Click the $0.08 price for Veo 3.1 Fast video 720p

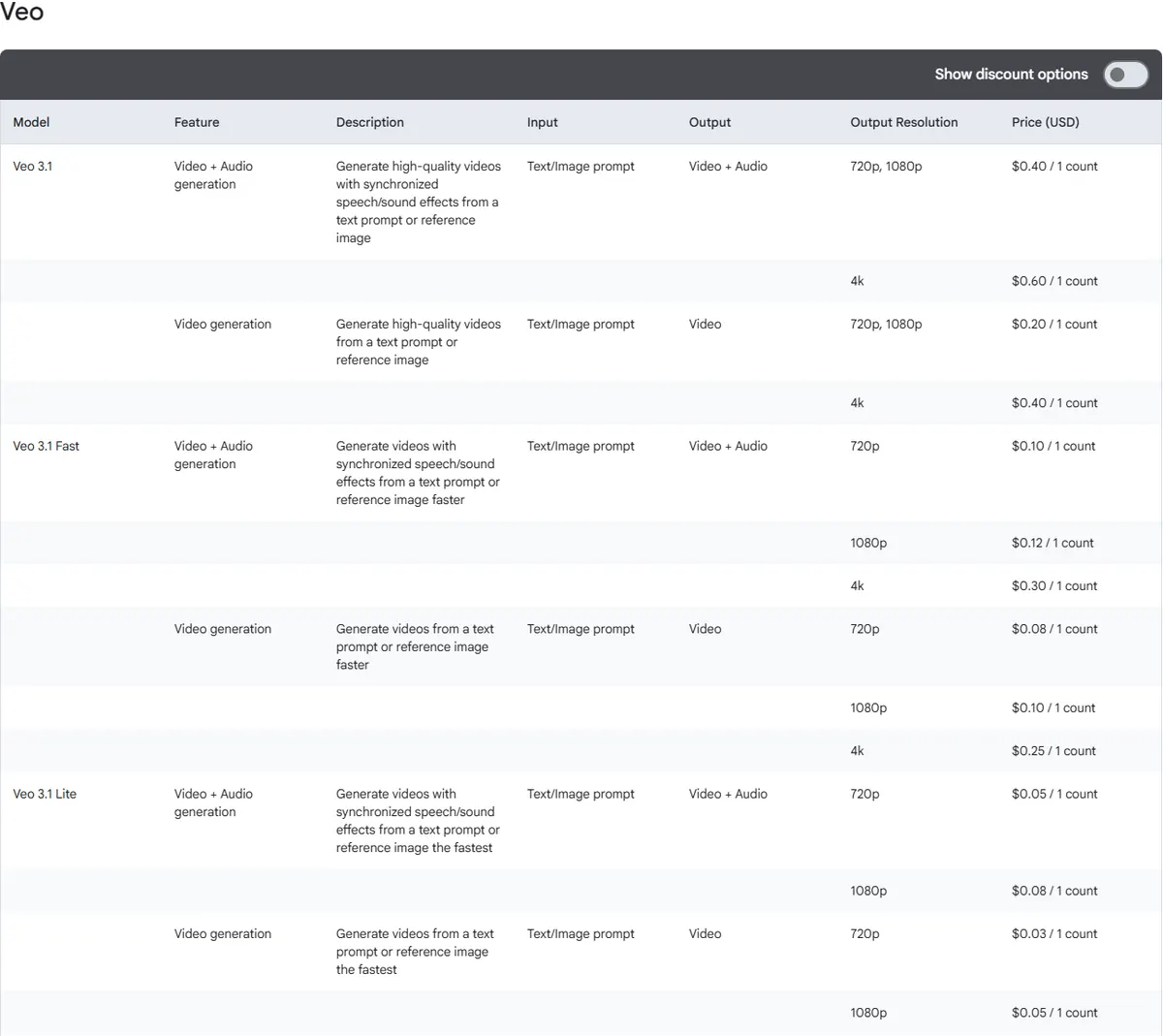pos(1054,630)
